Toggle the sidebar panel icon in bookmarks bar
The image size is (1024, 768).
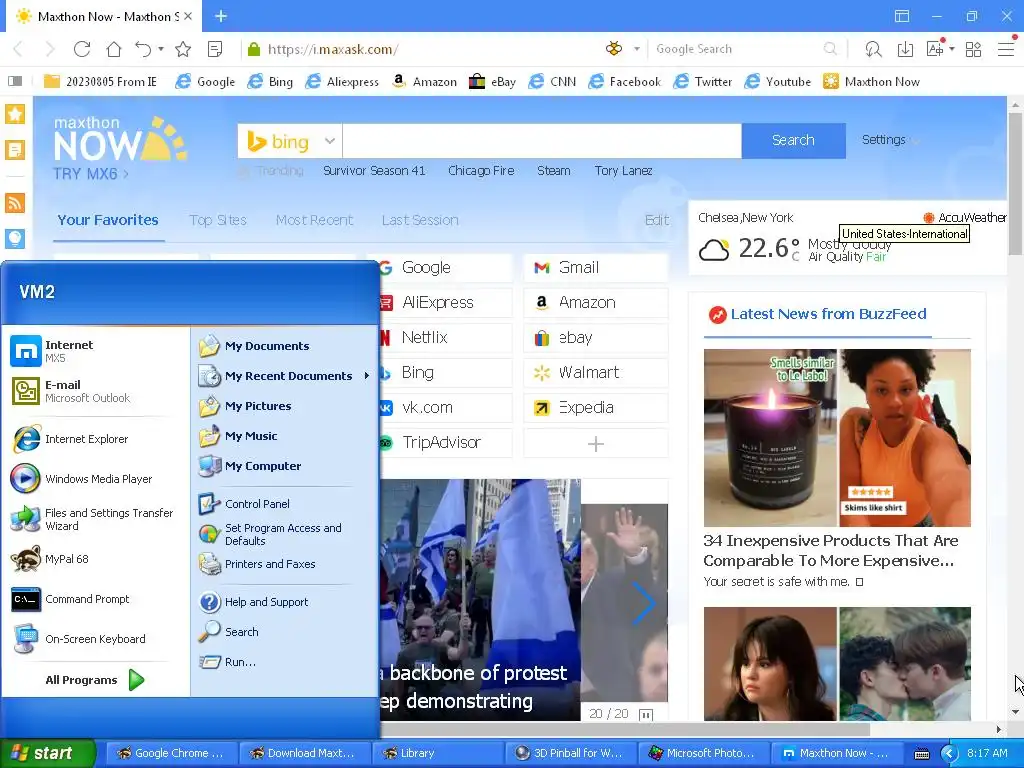[x=15, y=82]
